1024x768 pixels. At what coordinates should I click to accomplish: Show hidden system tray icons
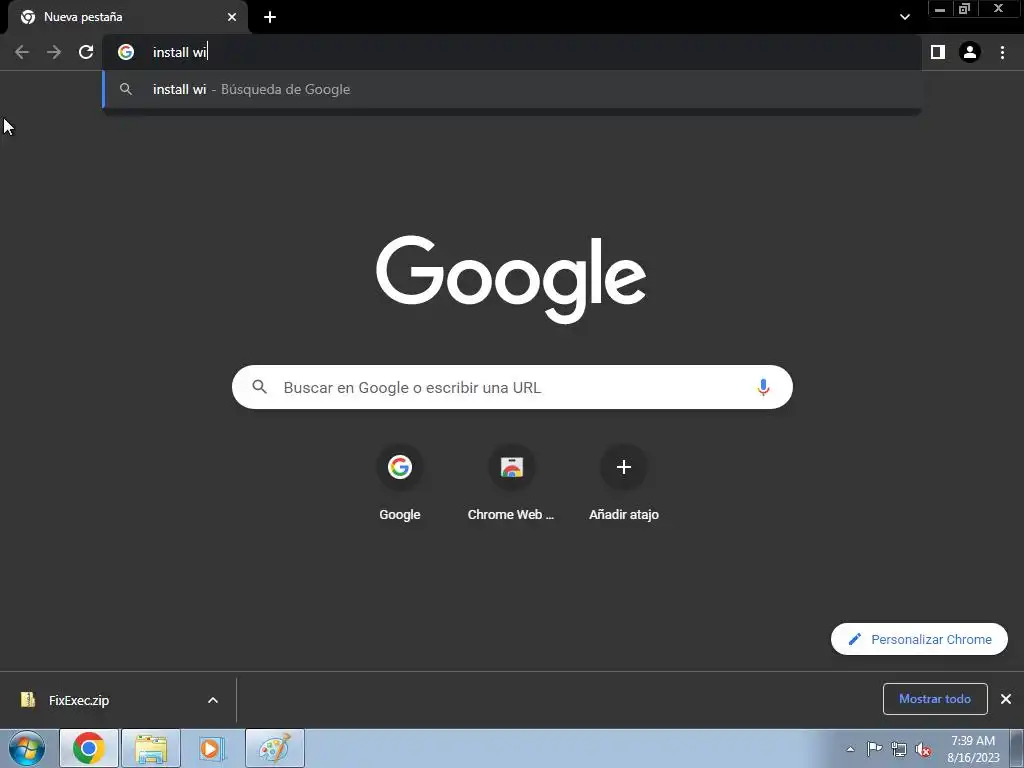(x=850, y=749)
